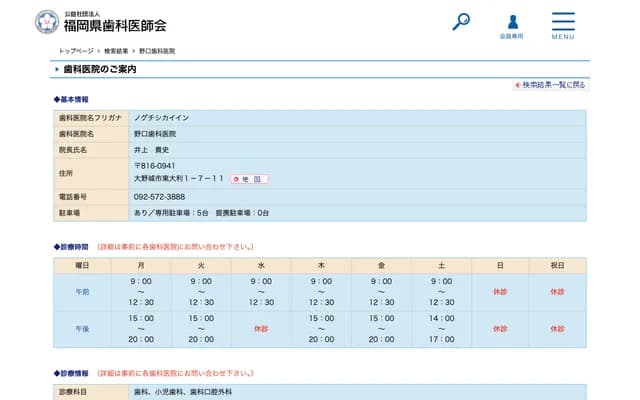
Task: Select the 午前 row header
Action: coord(82,291)
